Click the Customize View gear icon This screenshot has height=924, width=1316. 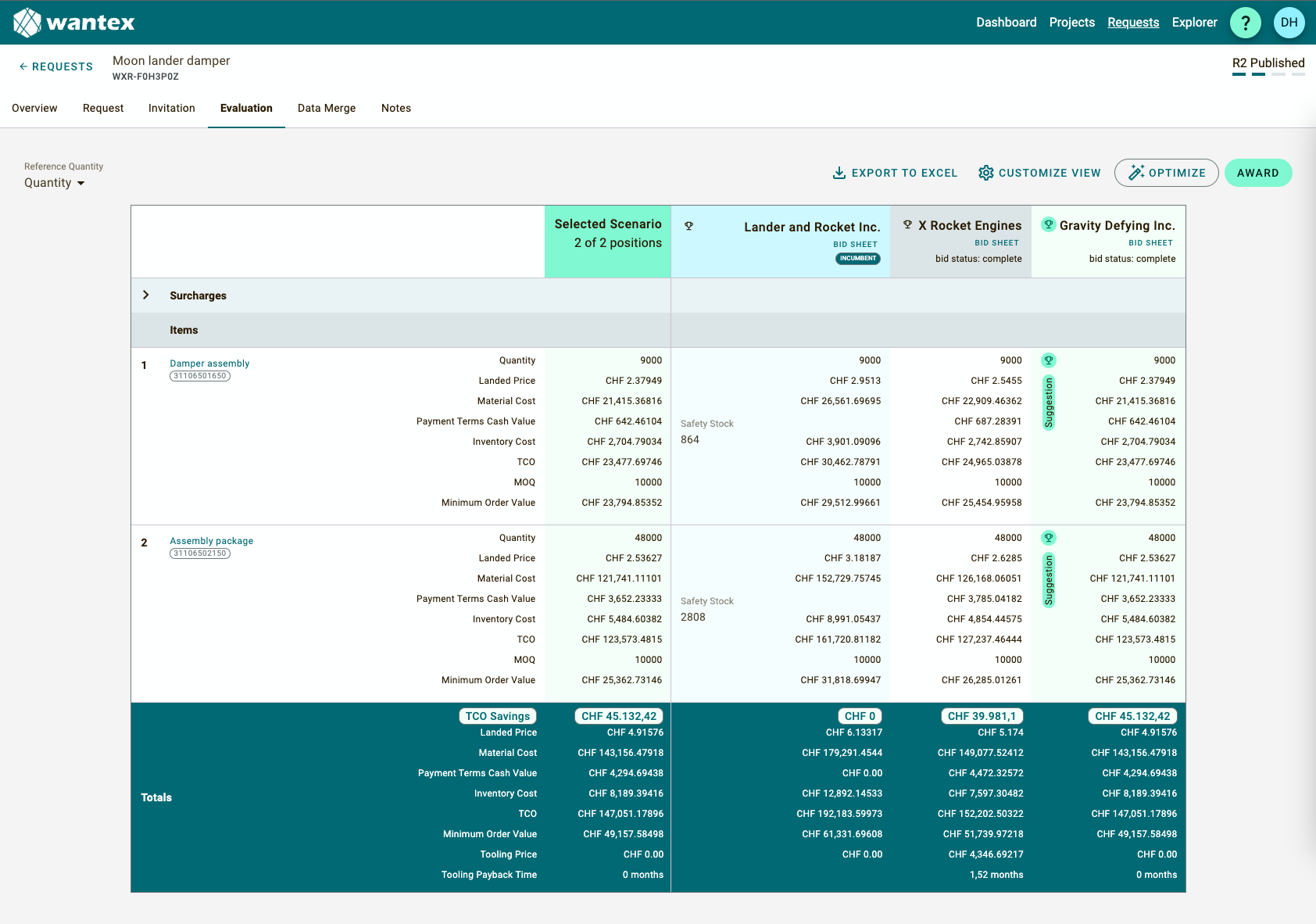click(986, 173)
